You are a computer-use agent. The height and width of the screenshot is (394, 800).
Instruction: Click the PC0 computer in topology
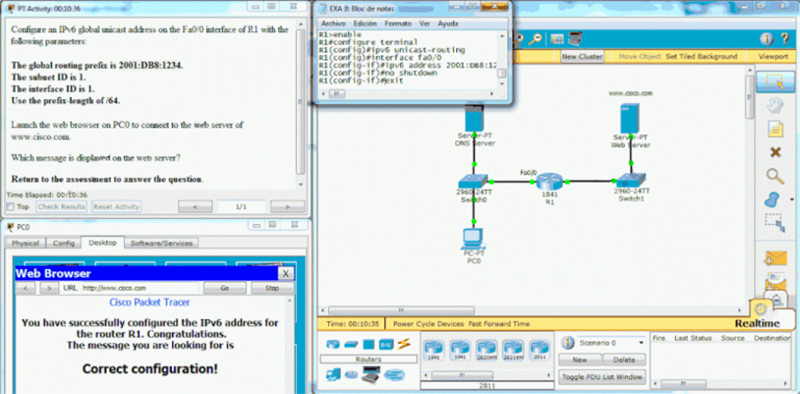[473, 240]
